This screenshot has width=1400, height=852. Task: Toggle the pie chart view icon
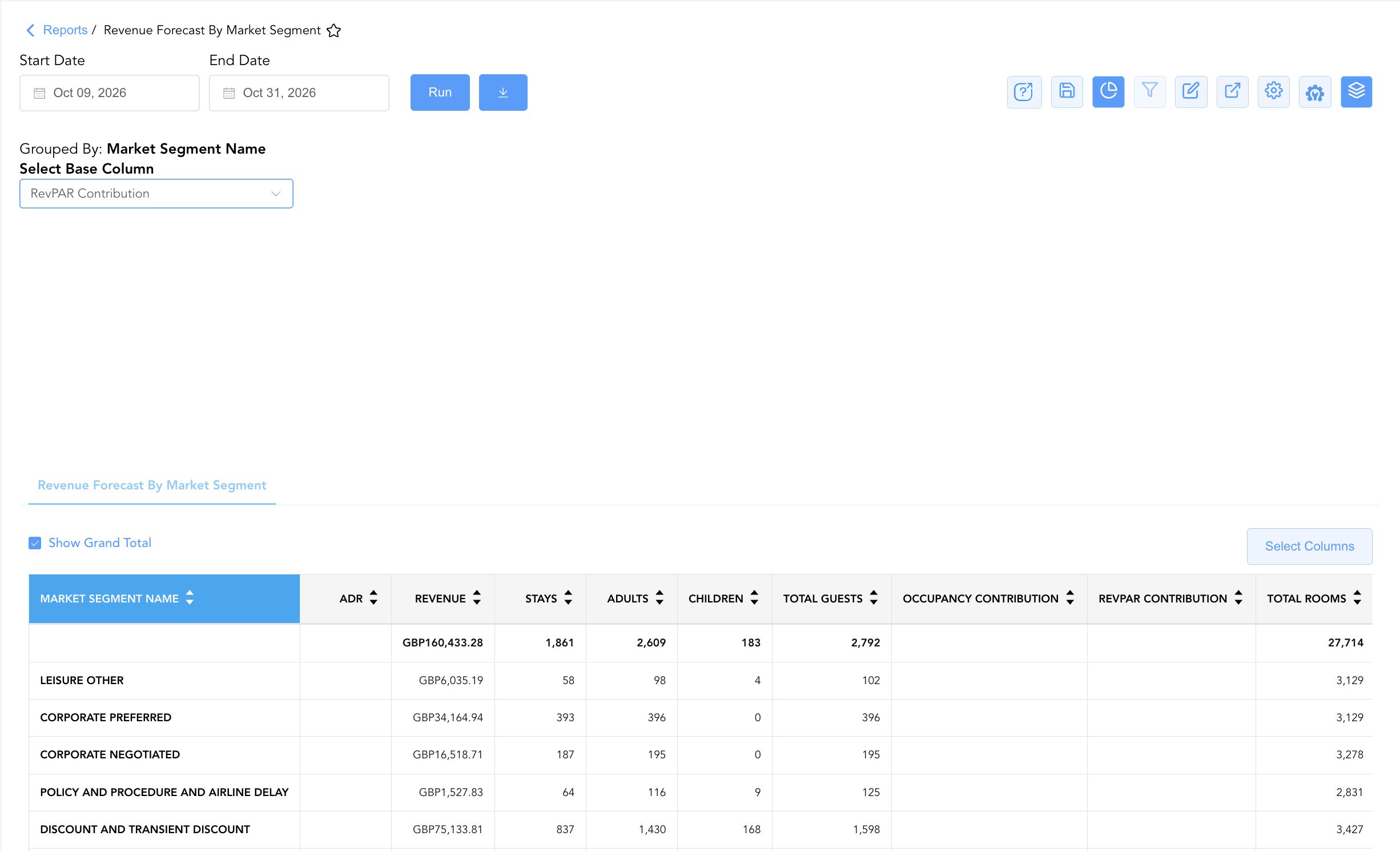coord(1108,92)
